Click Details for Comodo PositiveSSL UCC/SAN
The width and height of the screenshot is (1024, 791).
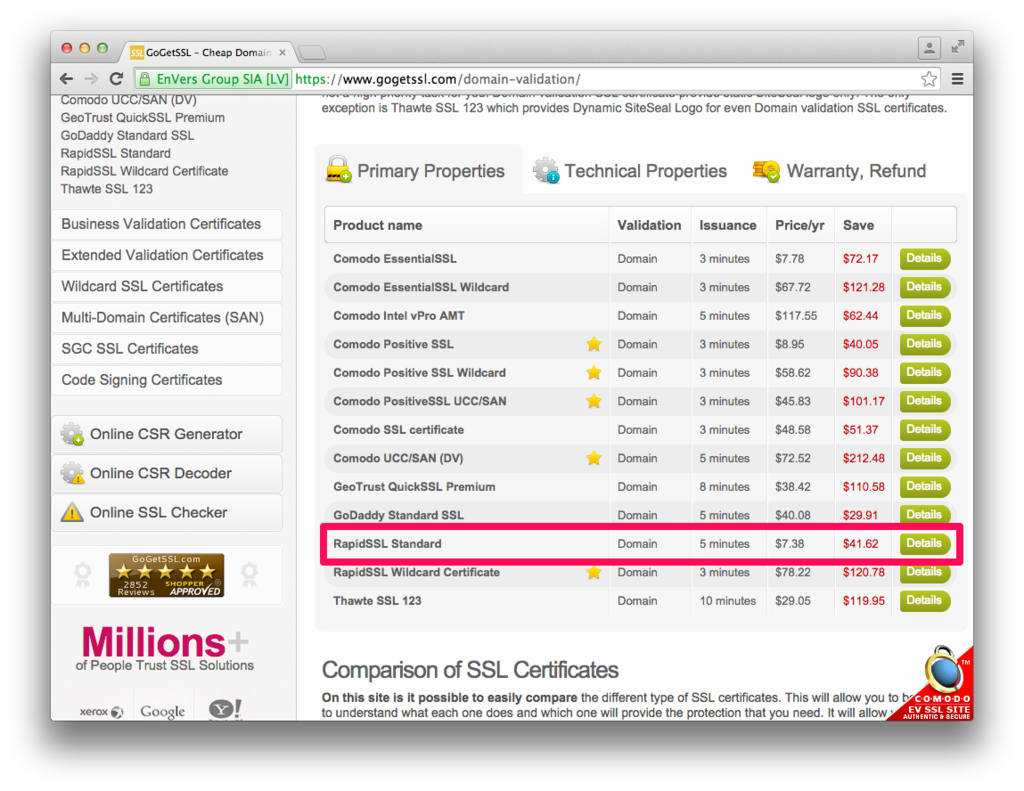coord(924,401)
